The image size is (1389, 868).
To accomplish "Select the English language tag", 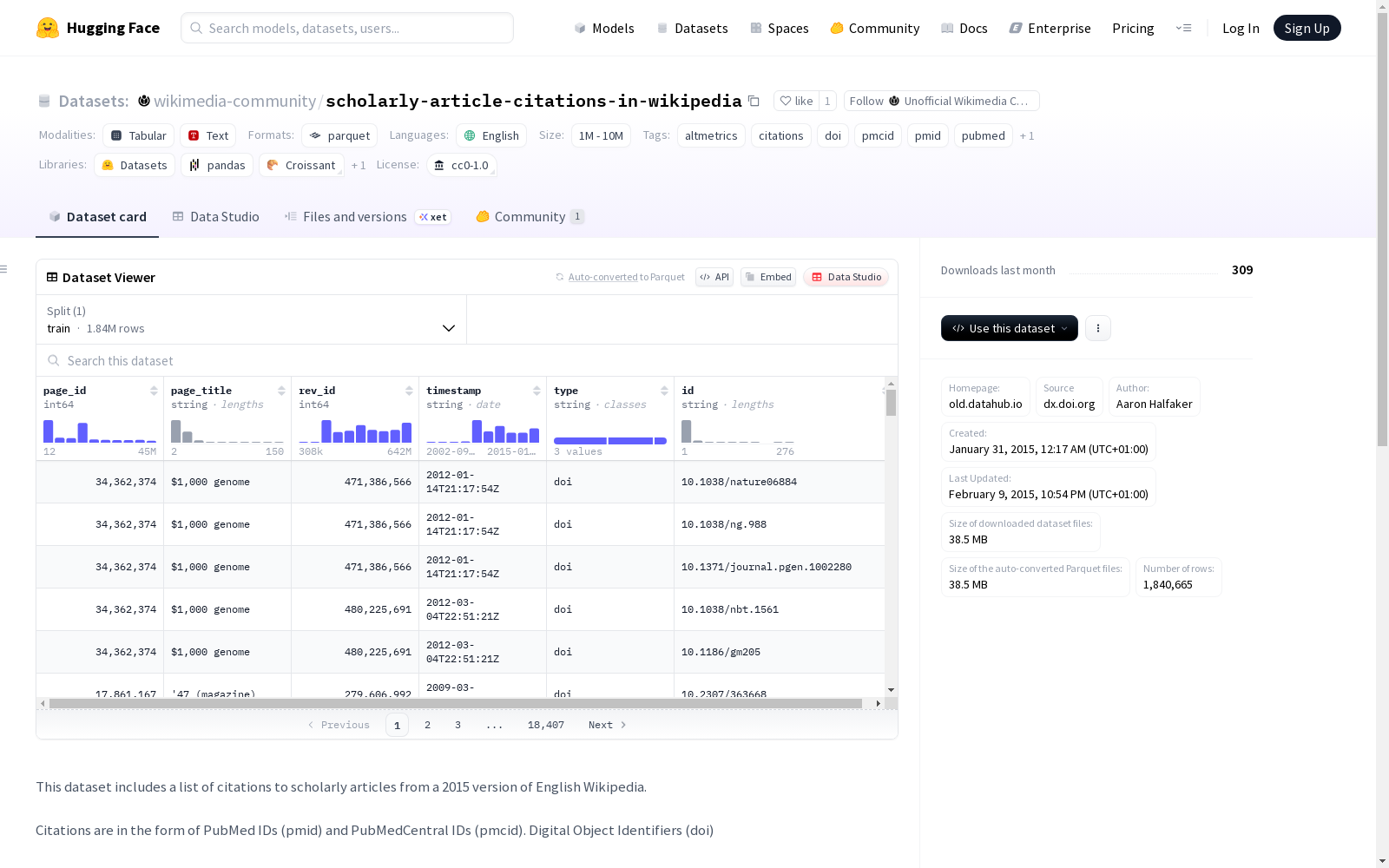I will 491,135.
